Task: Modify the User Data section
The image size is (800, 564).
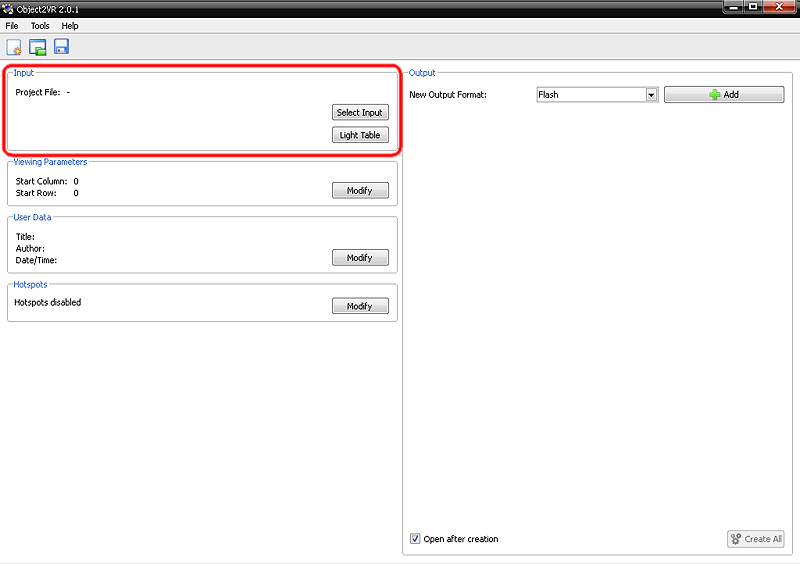Action: pos(360,257)
